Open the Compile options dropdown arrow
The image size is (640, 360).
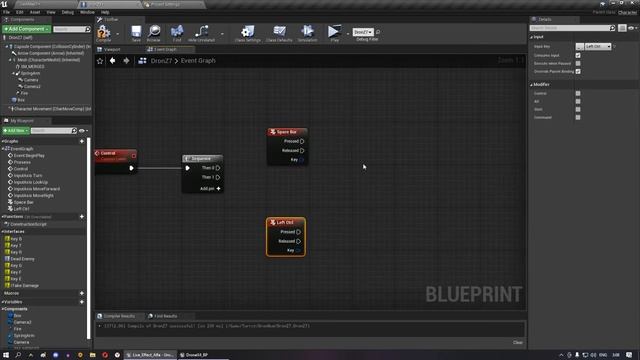coord(118,33)
